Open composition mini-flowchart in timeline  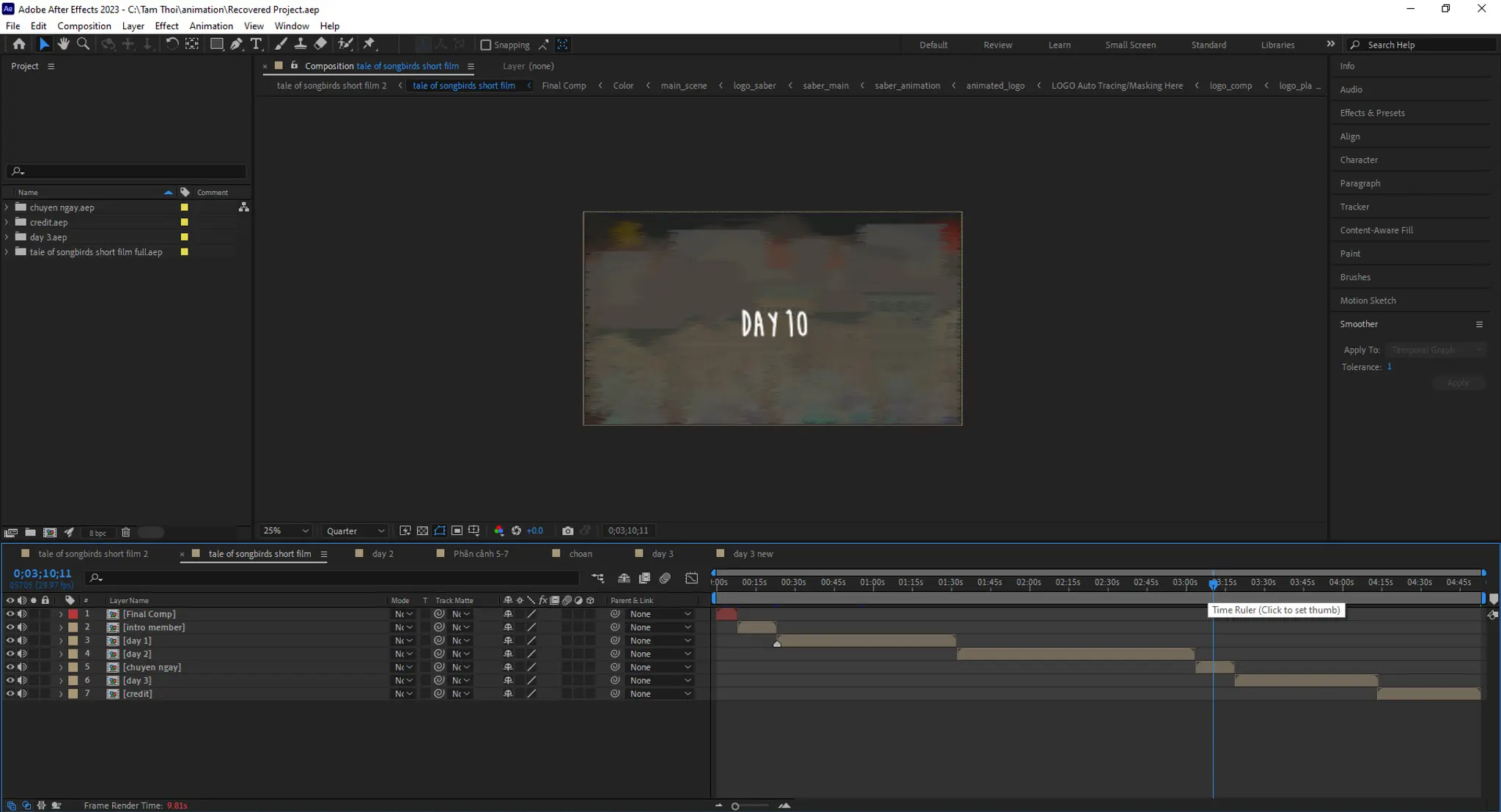[x=598, y=578]
